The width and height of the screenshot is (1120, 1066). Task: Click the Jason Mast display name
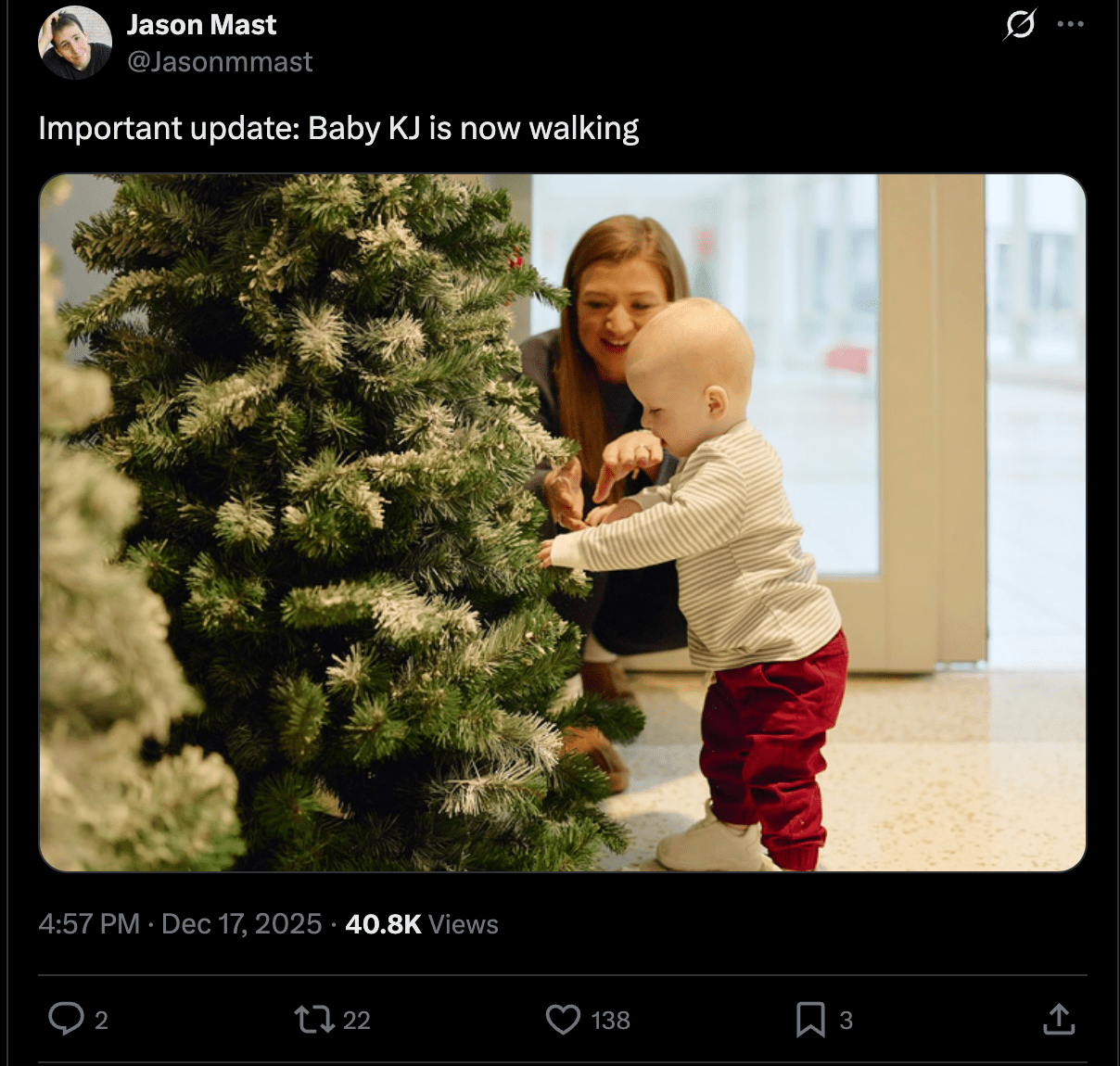pyautogui.click(x=201, y=25)
